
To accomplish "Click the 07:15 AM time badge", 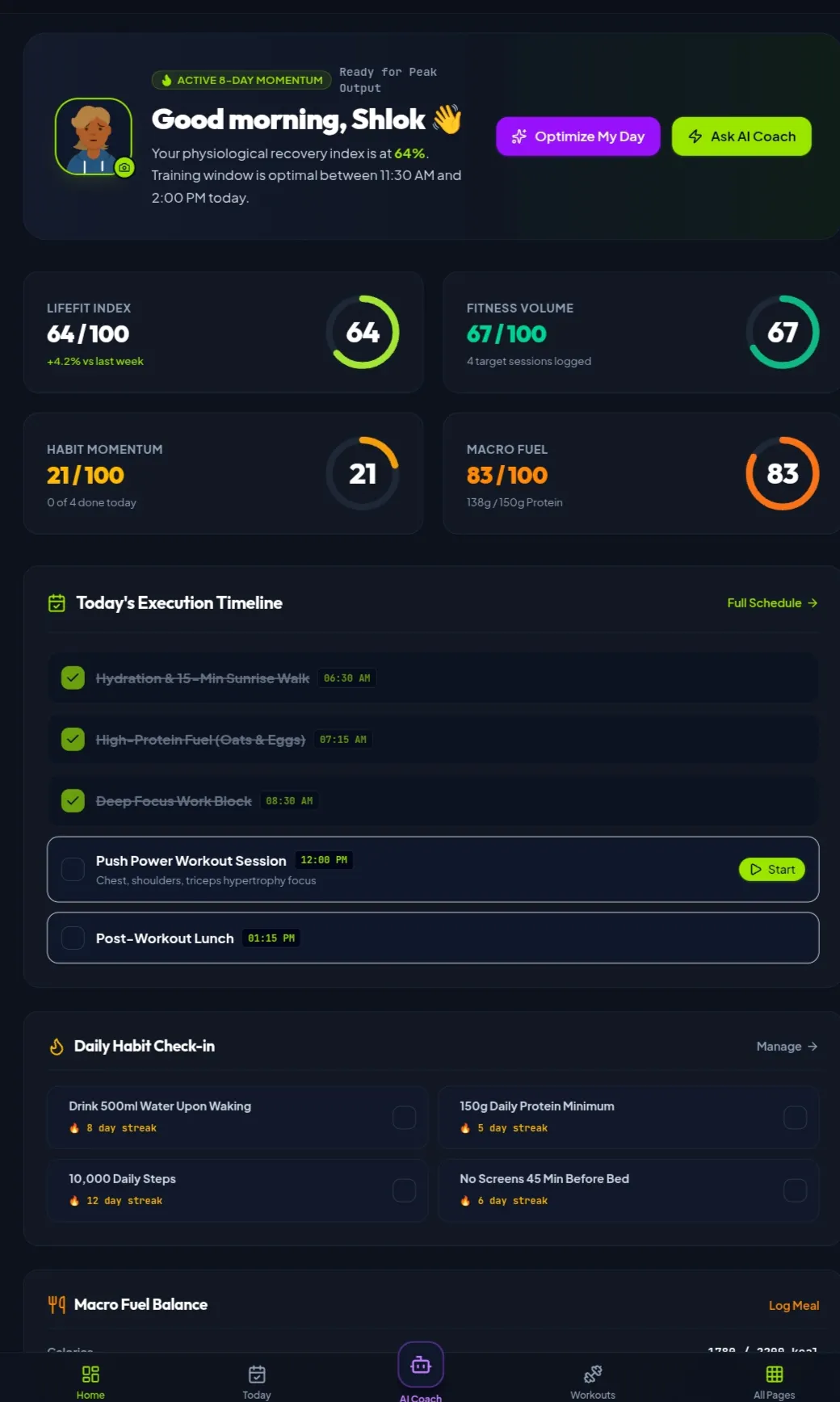I will tap(342, 739).
